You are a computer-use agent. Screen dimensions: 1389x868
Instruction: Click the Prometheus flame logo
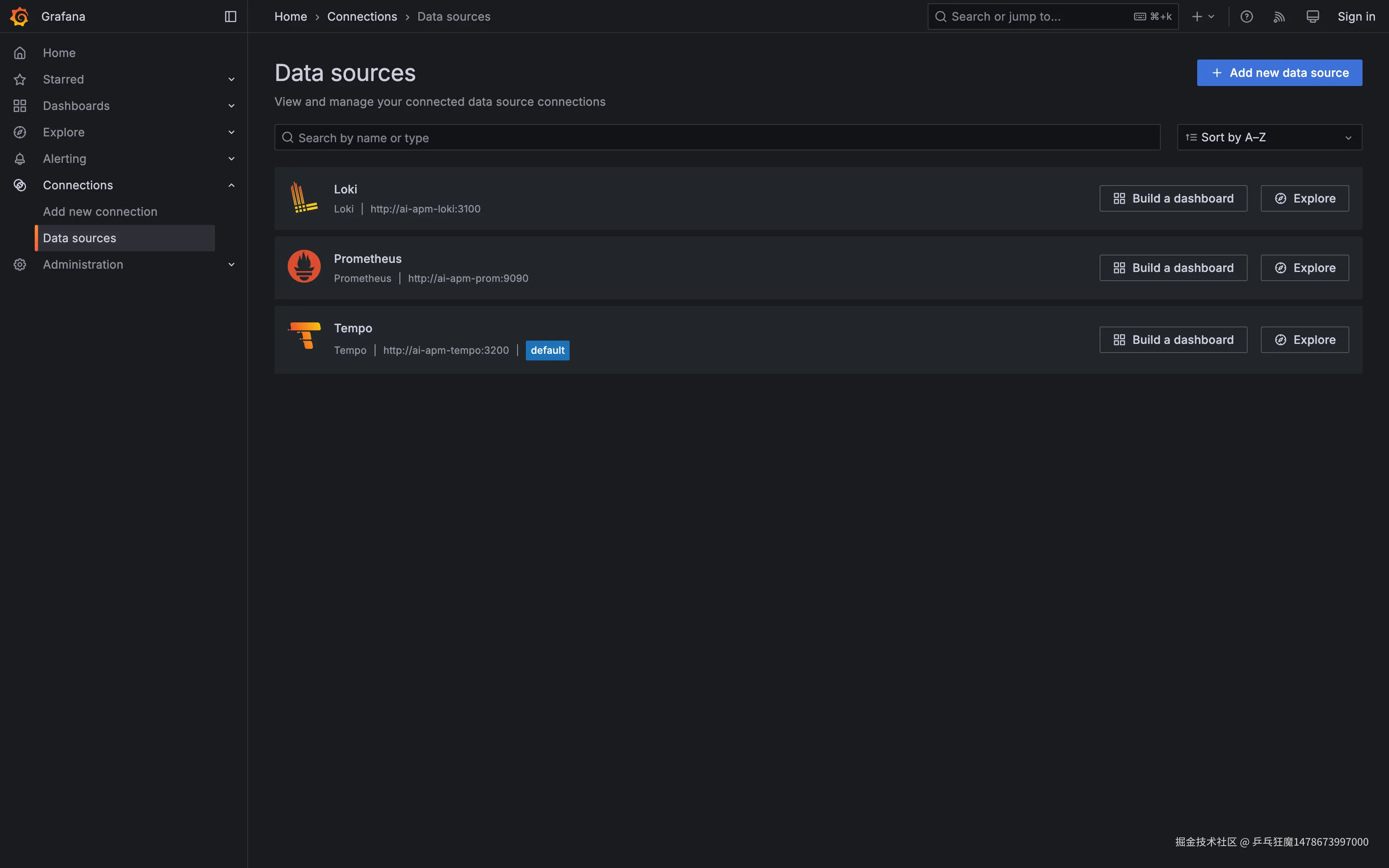pyautogui.click(x=304, y=266)
